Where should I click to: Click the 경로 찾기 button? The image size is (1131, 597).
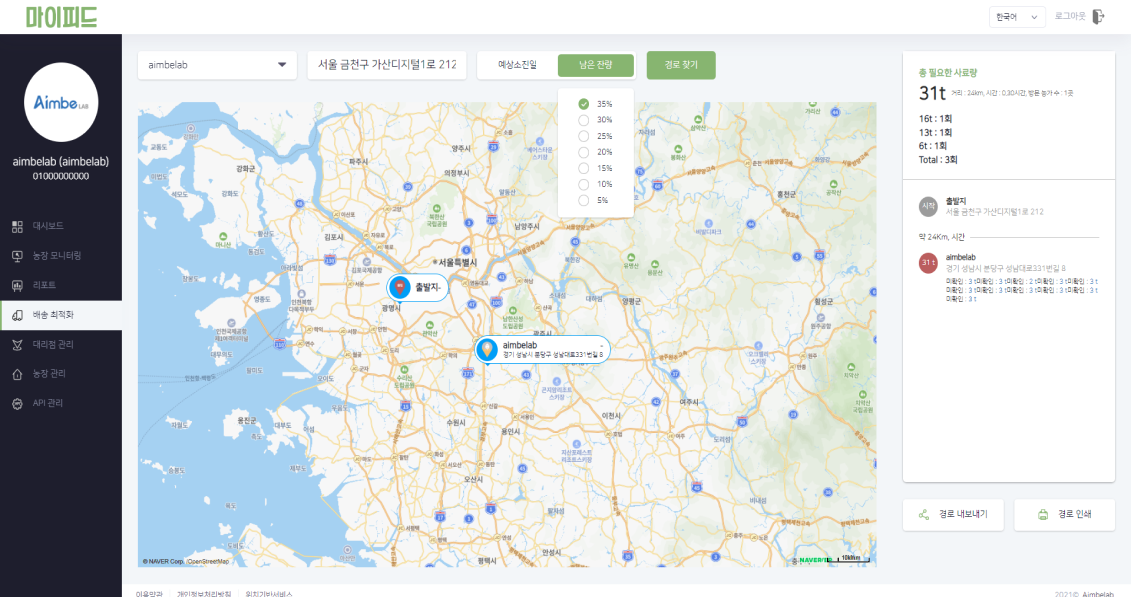(x=681, y=65)
